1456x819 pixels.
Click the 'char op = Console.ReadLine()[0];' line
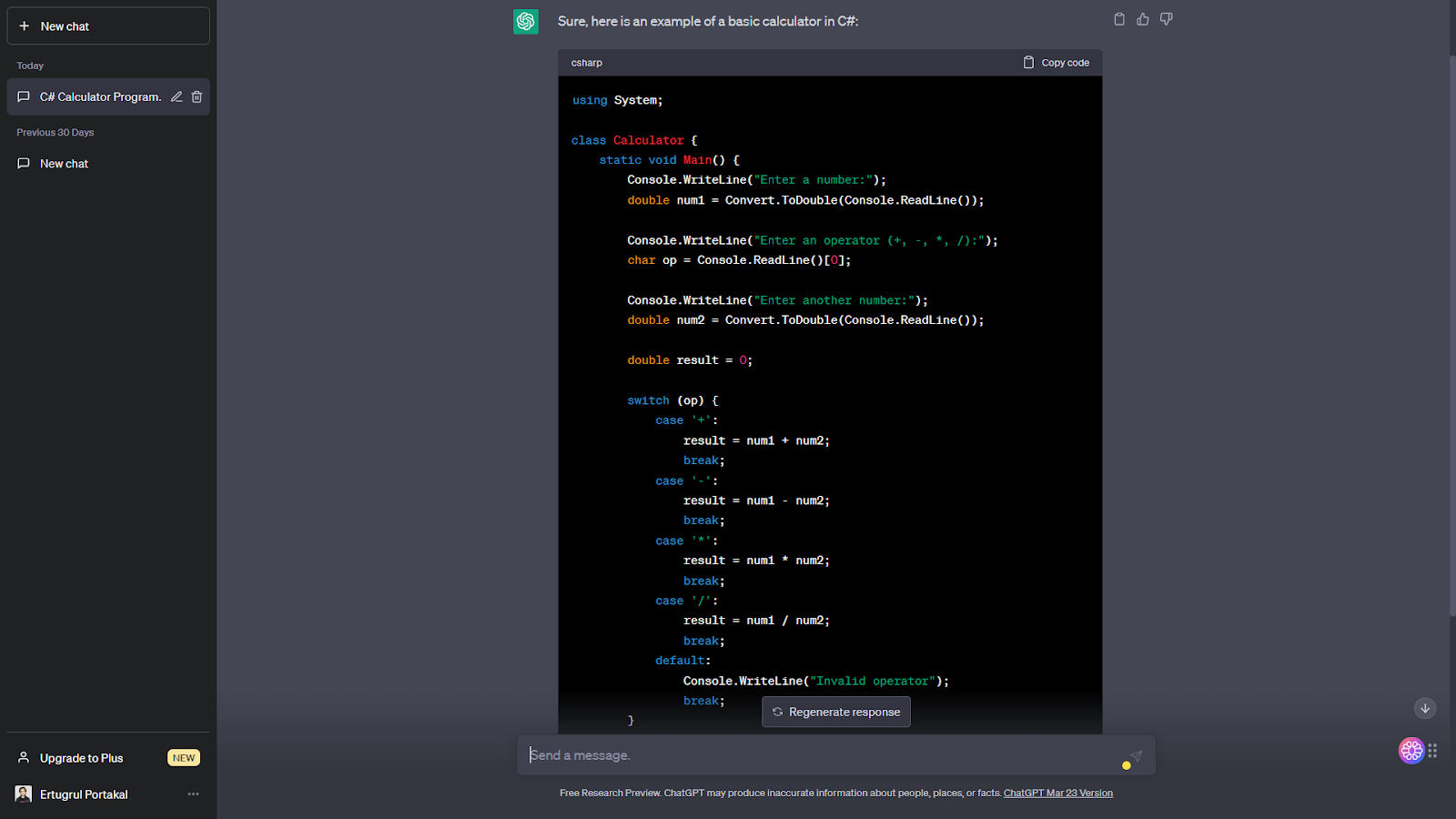point(740,260)
